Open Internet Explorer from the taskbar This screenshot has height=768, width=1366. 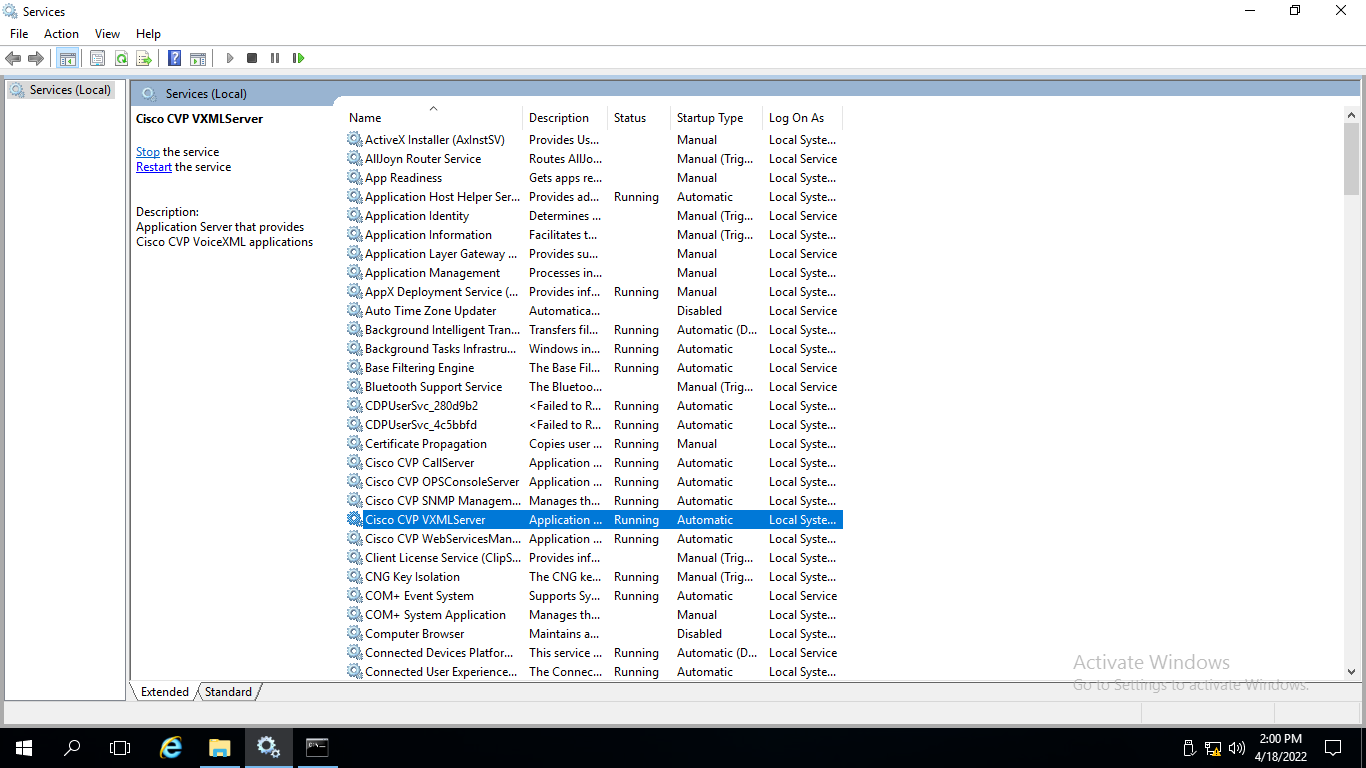point(171,747)
